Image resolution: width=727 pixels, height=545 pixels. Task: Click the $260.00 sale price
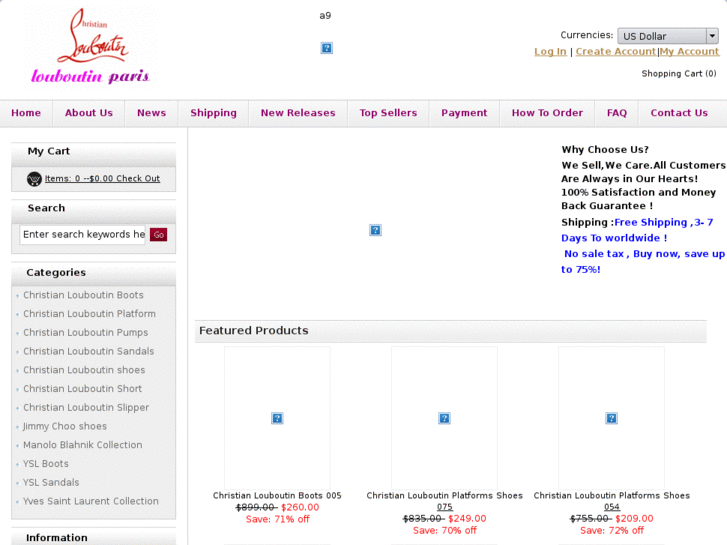pyautogui.click(x=300, y=507)
